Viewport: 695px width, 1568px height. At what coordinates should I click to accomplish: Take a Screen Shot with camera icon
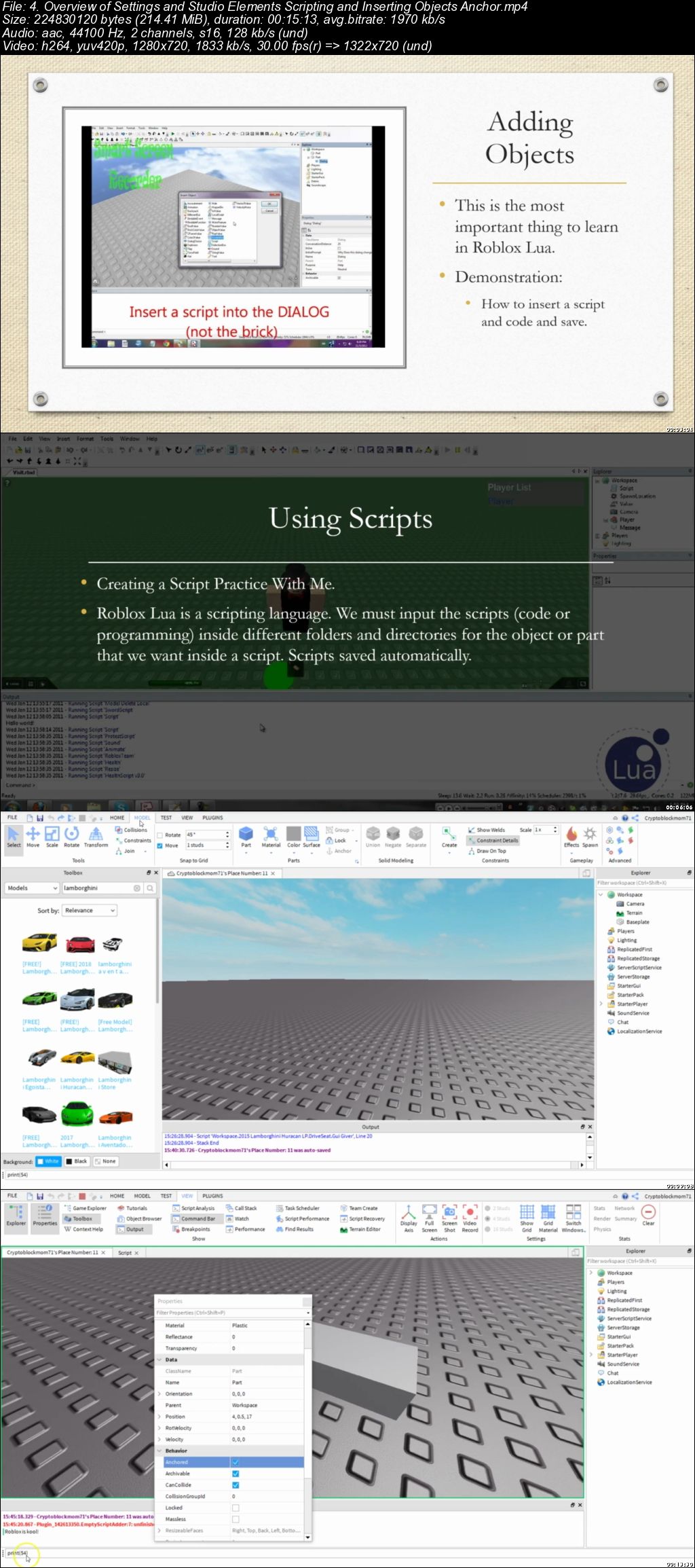click(x=449, y=1218)
